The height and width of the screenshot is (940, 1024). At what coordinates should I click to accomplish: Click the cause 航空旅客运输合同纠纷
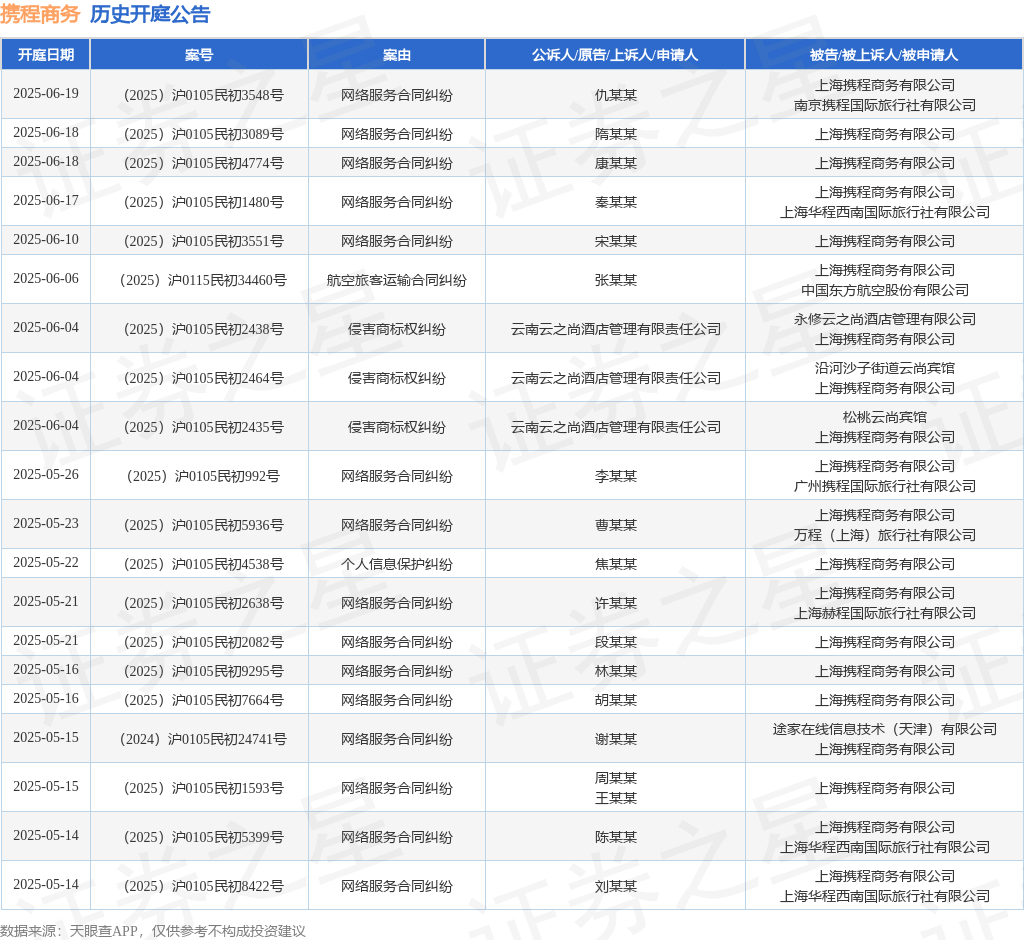[396, 280]
